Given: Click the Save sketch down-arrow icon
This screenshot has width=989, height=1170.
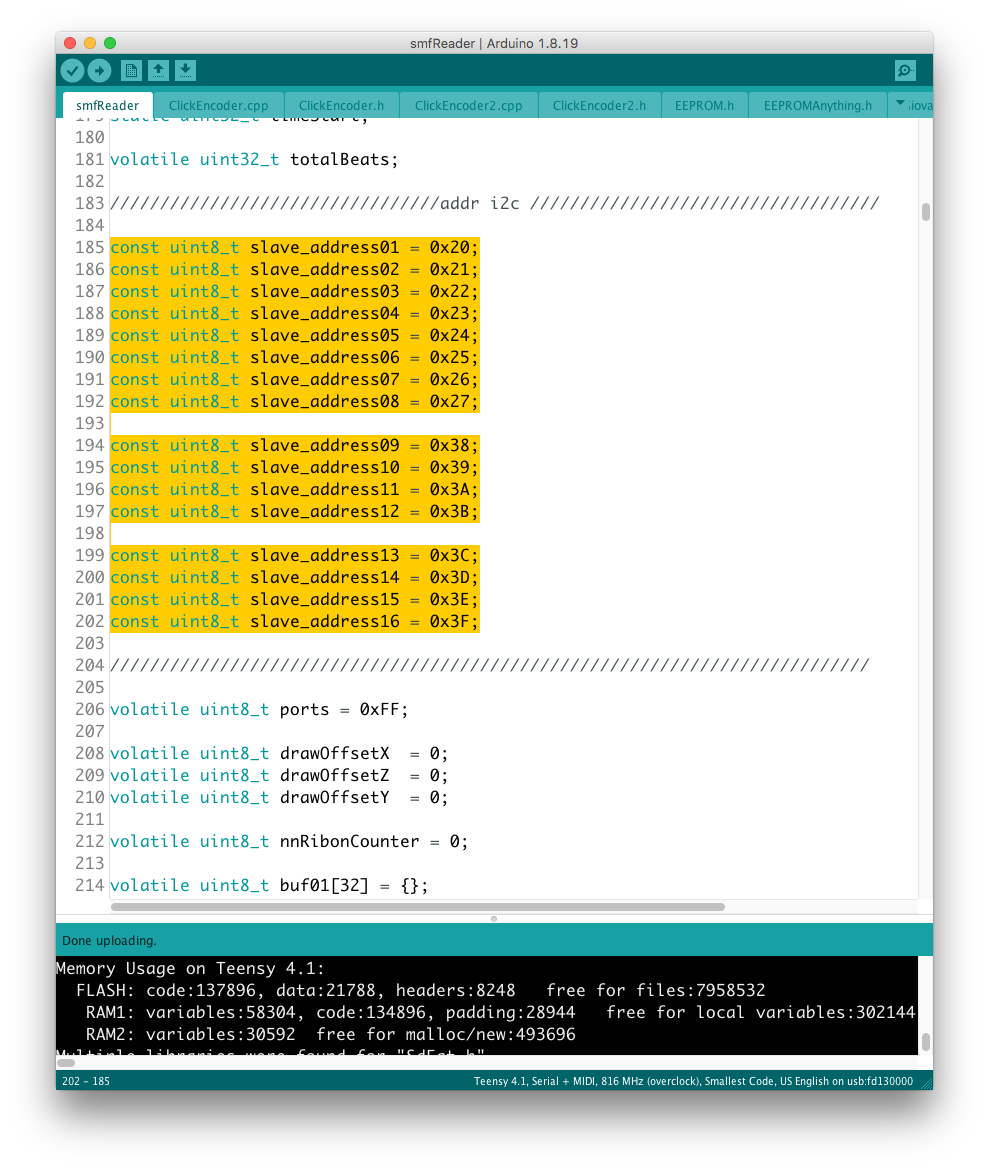Looking at the screenshot, I should (185, 70).
